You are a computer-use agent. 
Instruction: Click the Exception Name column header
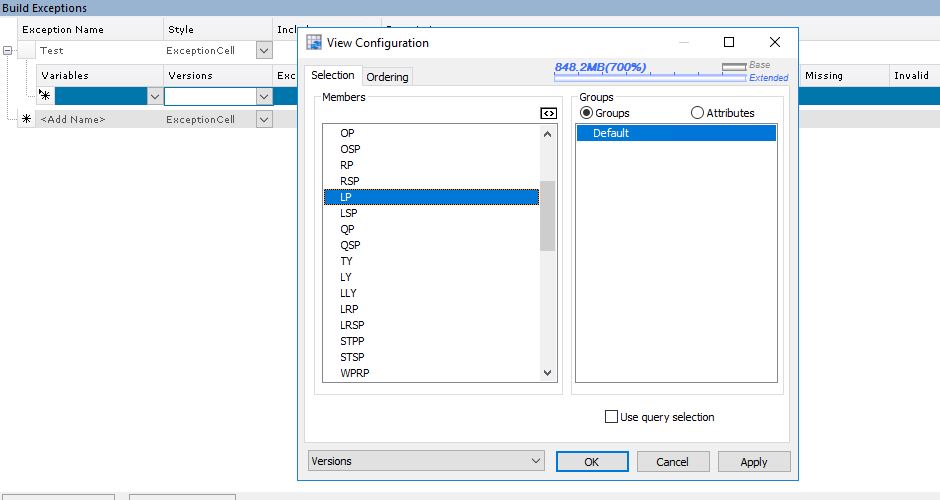(x=91, y=29)
